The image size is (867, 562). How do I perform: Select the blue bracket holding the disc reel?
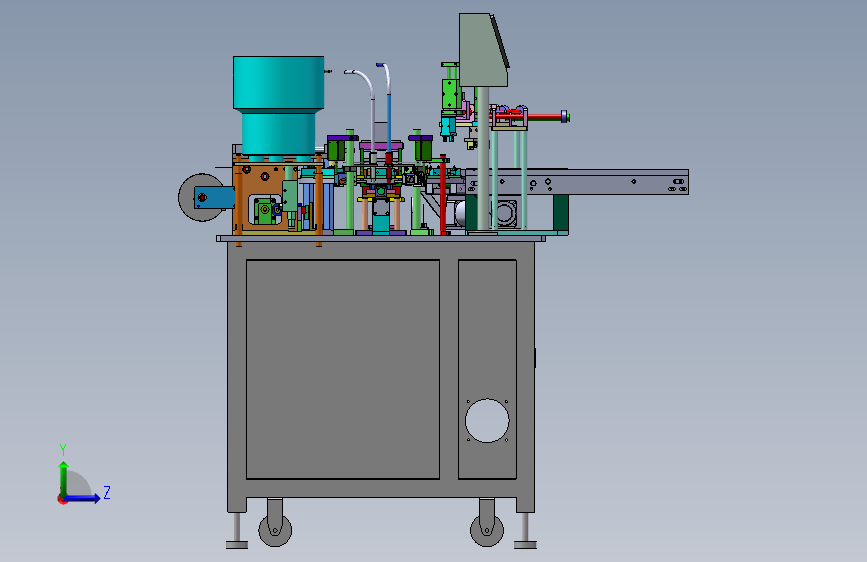(215, 197)
